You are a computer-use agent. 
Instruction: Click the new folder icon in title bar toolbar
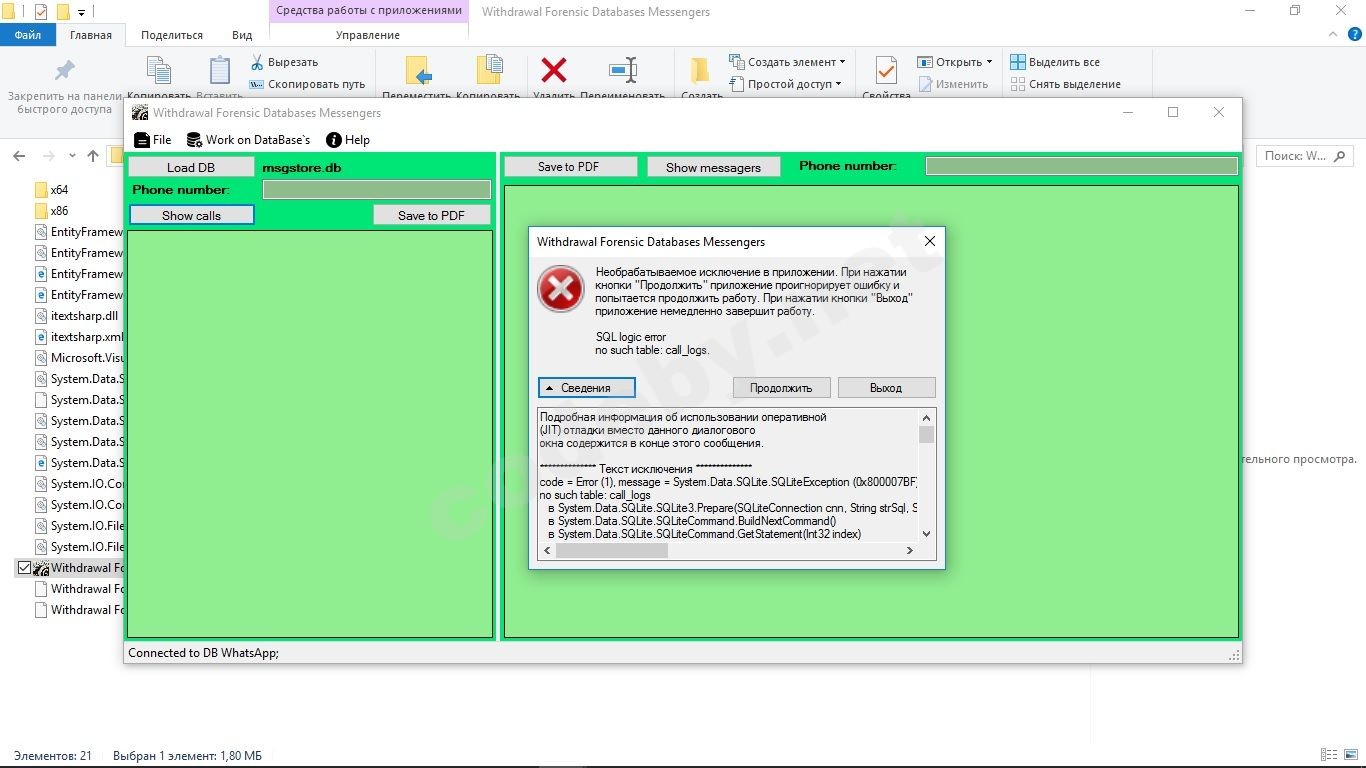click(63, 12)
